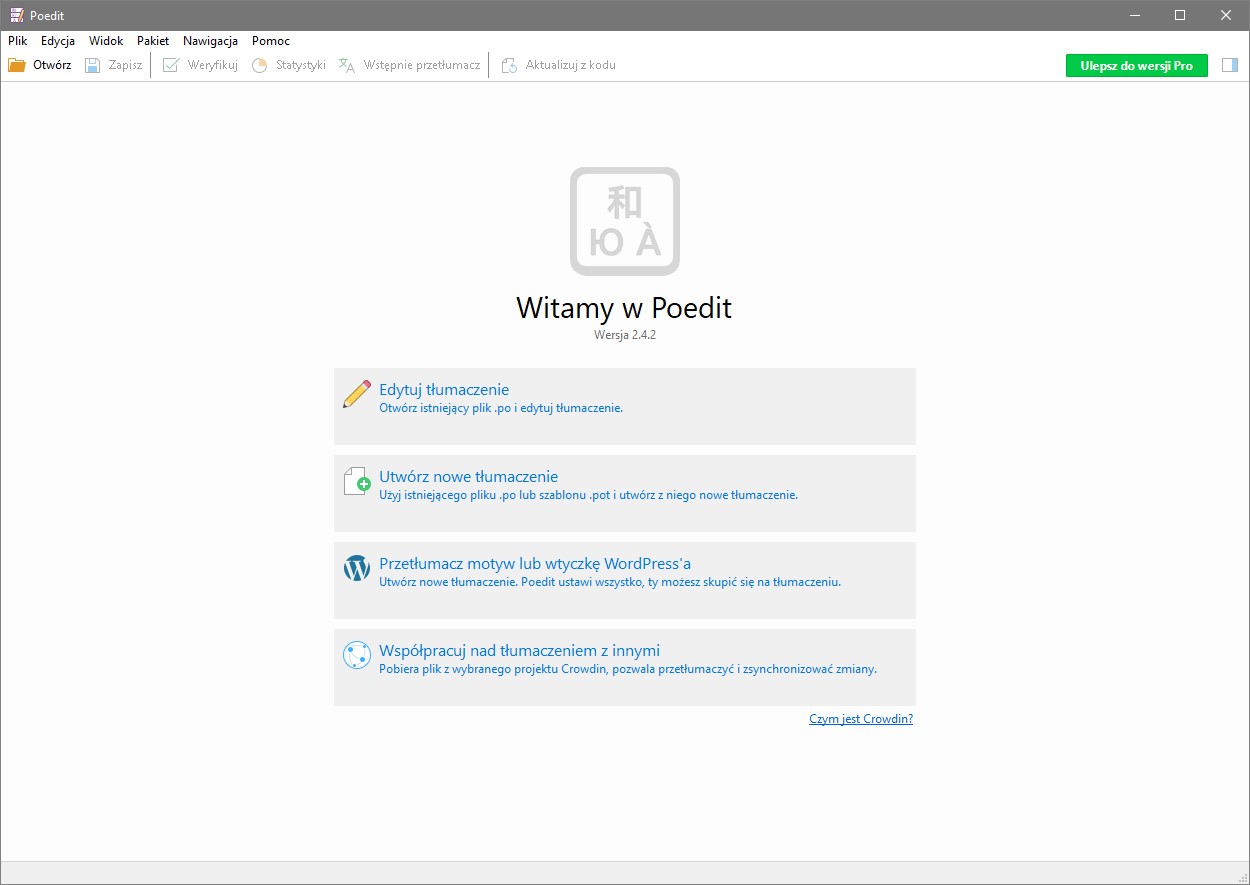The width and height of the screenshot is (1250, 885).
Task: Click the Ulepsz do wersji Pro button
Action: pos(1137,65)
